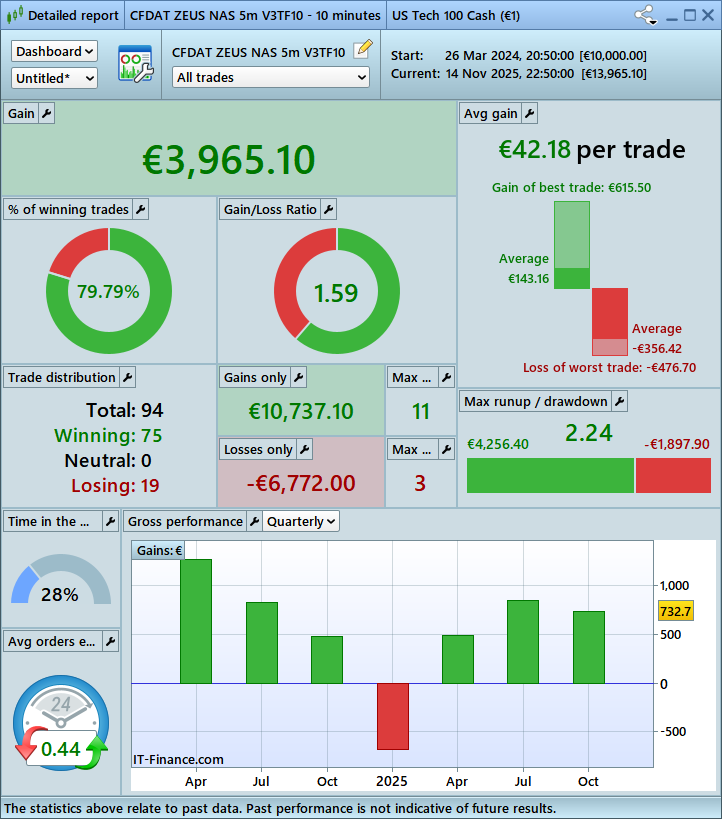Click the Trade distribution label
The image size is (722, 819).
coord(62,377)
